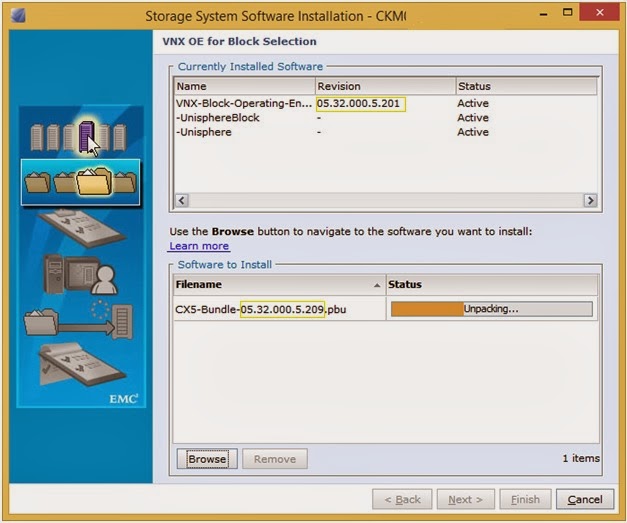
Task: Open the Learn more link
Action: (199, 246)
